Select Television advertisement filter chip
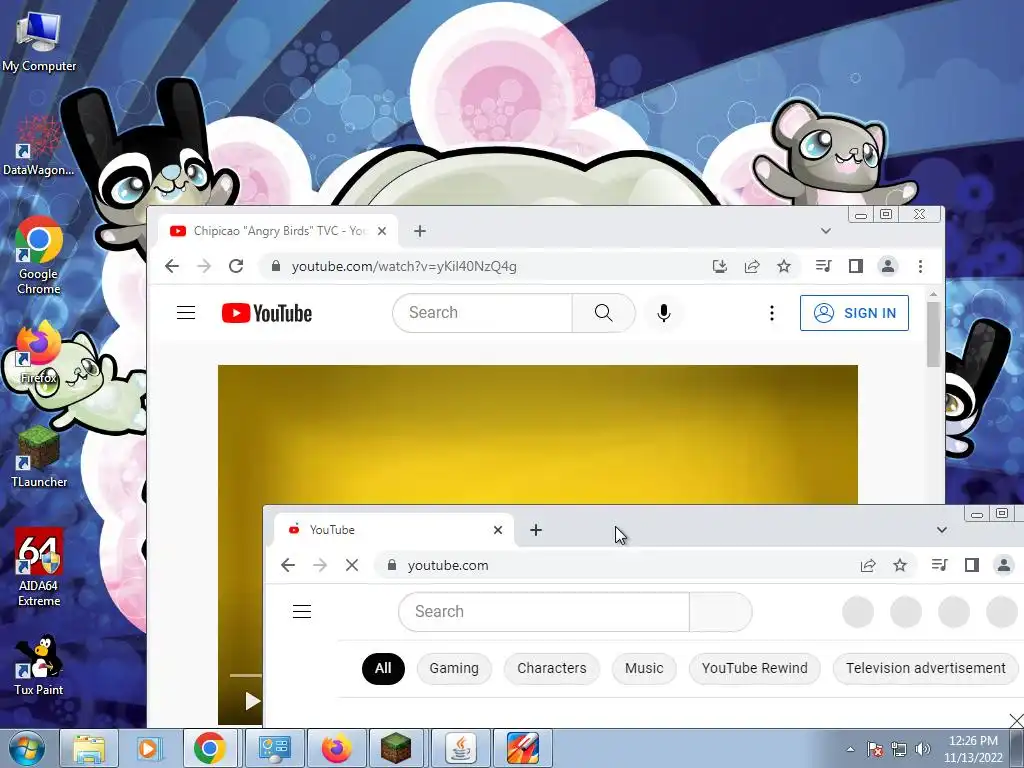The height and width of the screenshot is (768, 1024). point(925,669)
